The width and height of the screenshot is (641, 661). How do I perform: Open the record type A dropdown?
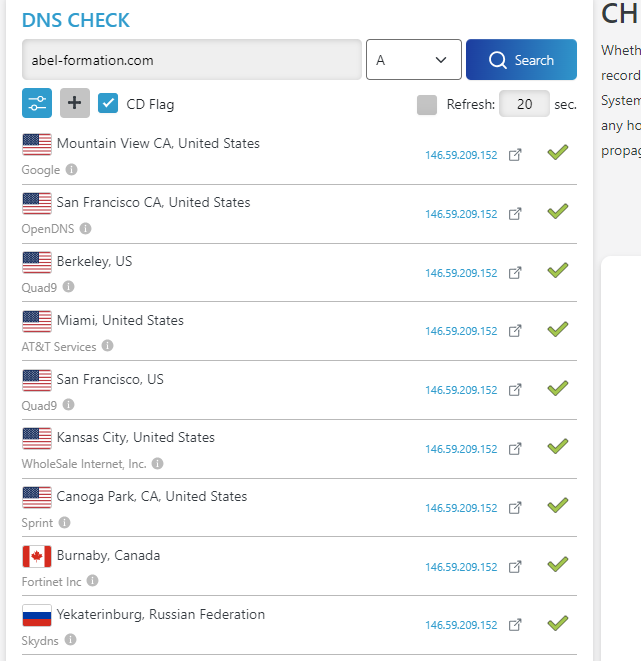[413, 60]
